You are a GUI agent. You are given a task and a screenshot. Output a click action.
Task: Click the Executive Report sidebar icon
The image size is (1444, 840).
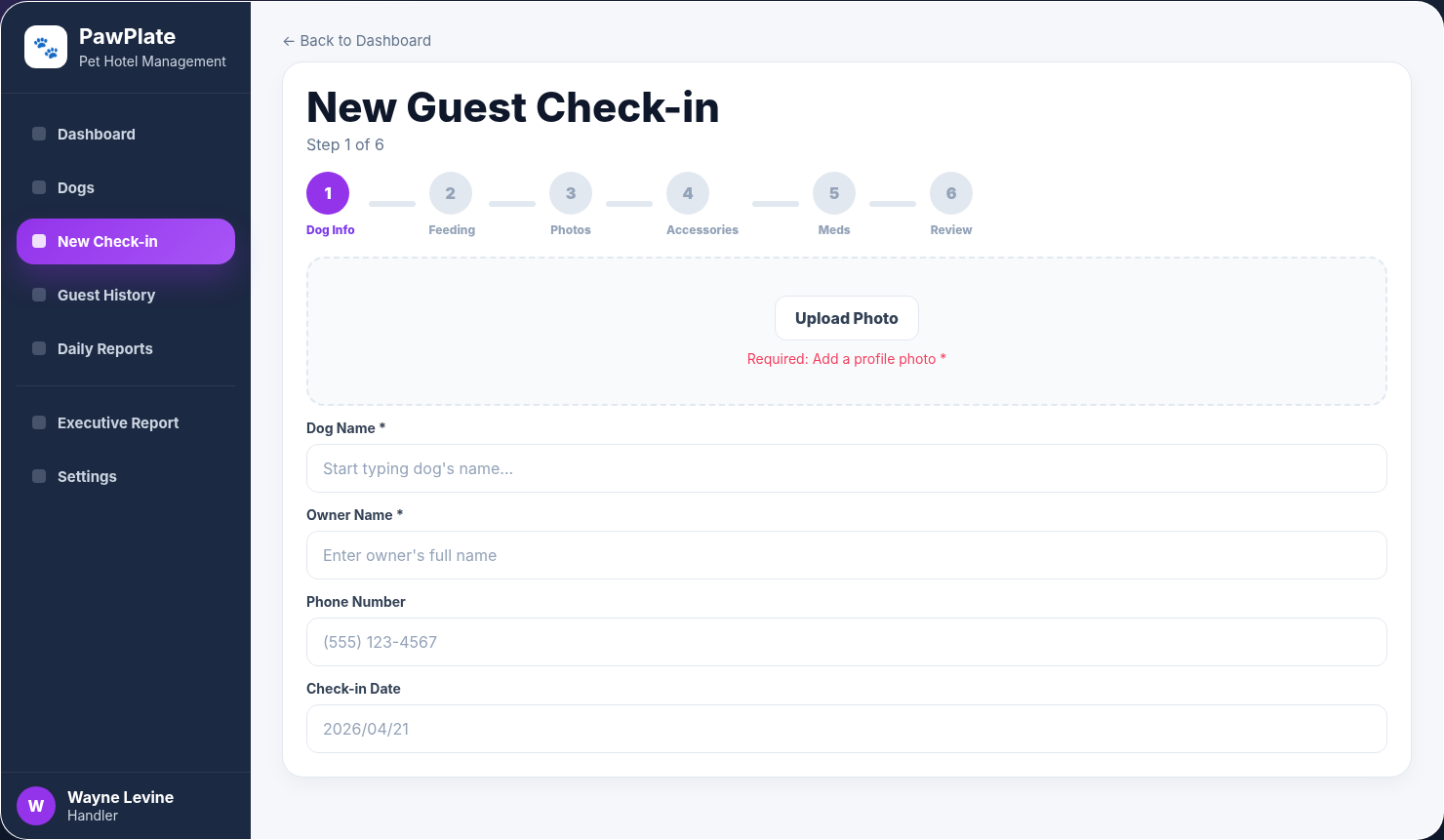pos(39,422)
